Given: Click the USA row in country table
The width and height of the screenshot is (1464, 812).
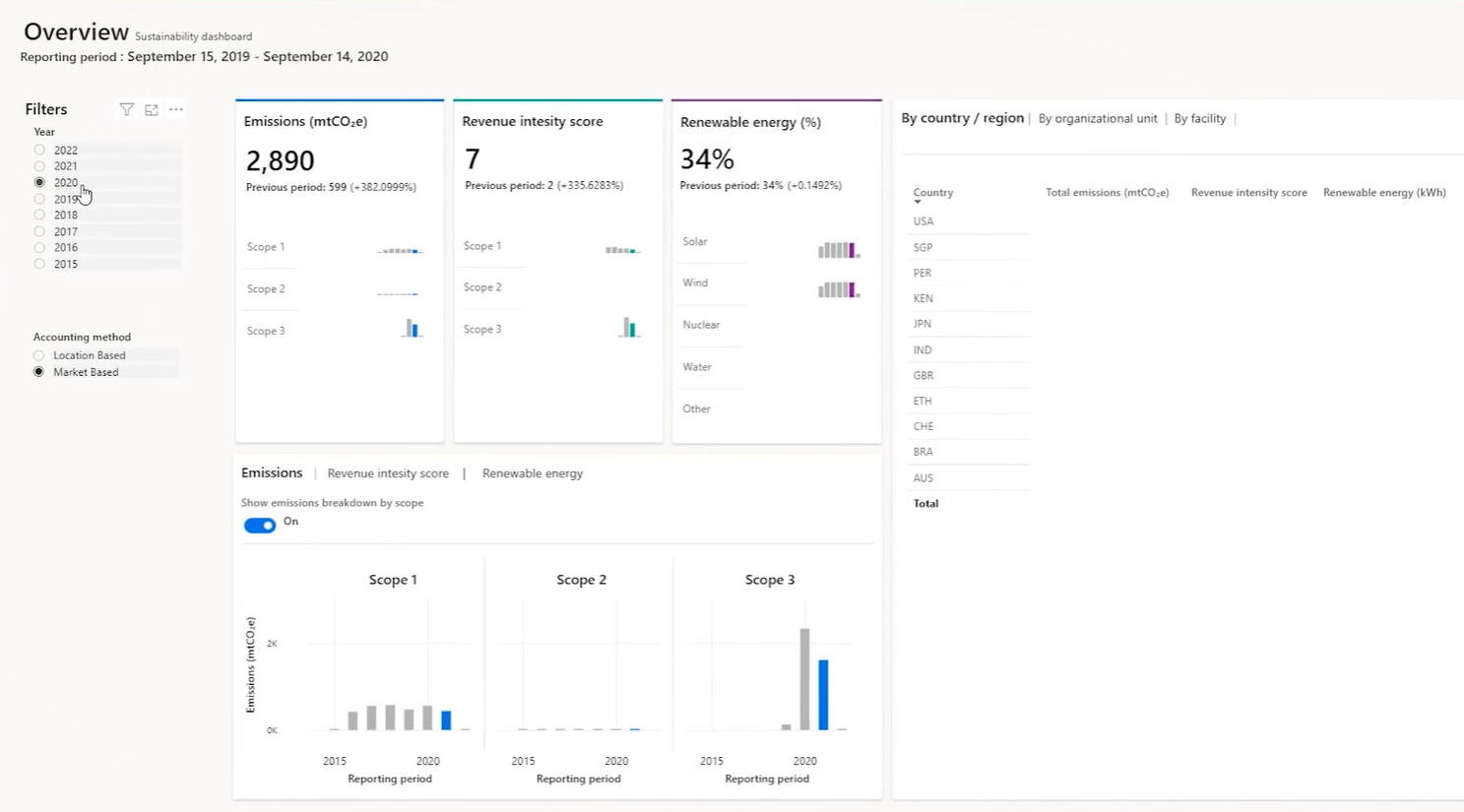Looking at the screenshot, I should (x=923, y=221).
